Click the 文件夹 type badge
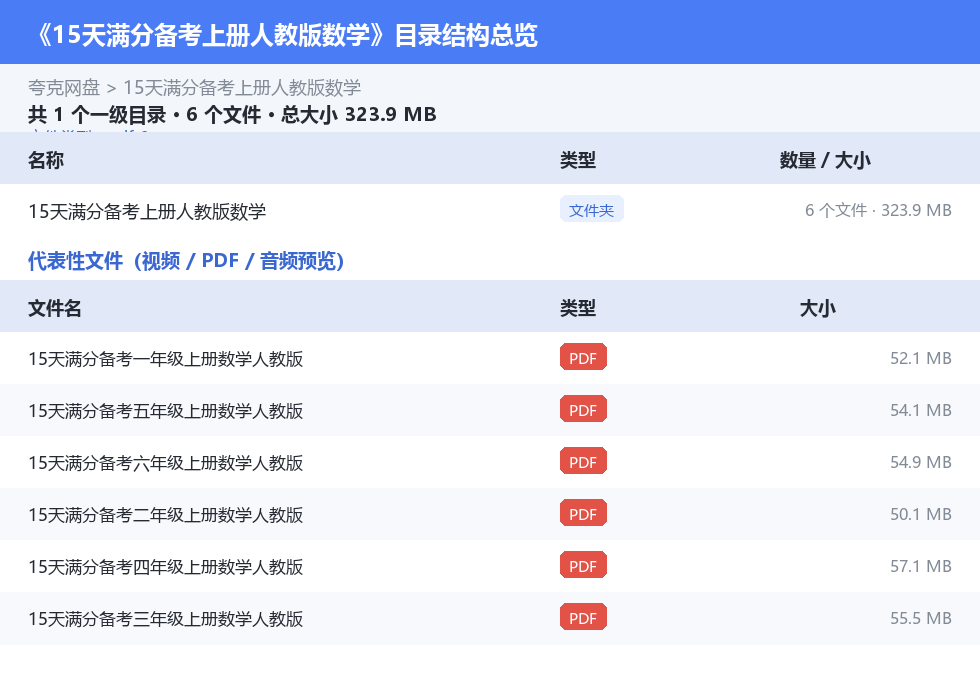Screen dimensions: 980x676 point(591,210)
